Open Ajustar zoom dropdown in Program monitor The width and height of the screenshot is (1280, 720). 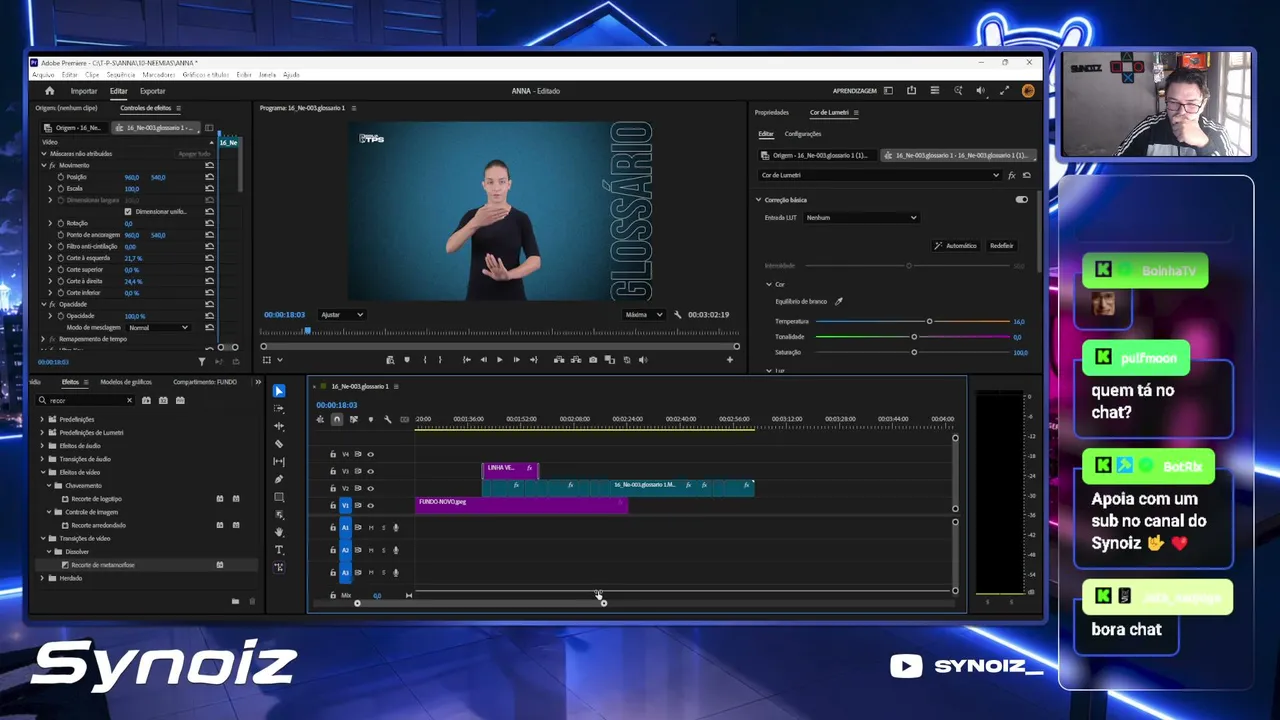tap(342, 314)
